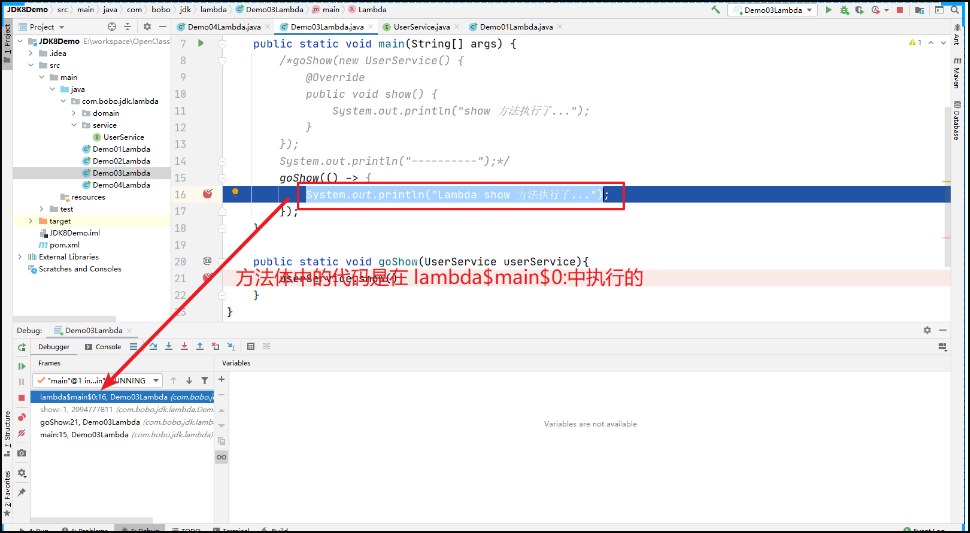Close the Demo04Lambda.java tab
The image size is (970, 533).
268,27
